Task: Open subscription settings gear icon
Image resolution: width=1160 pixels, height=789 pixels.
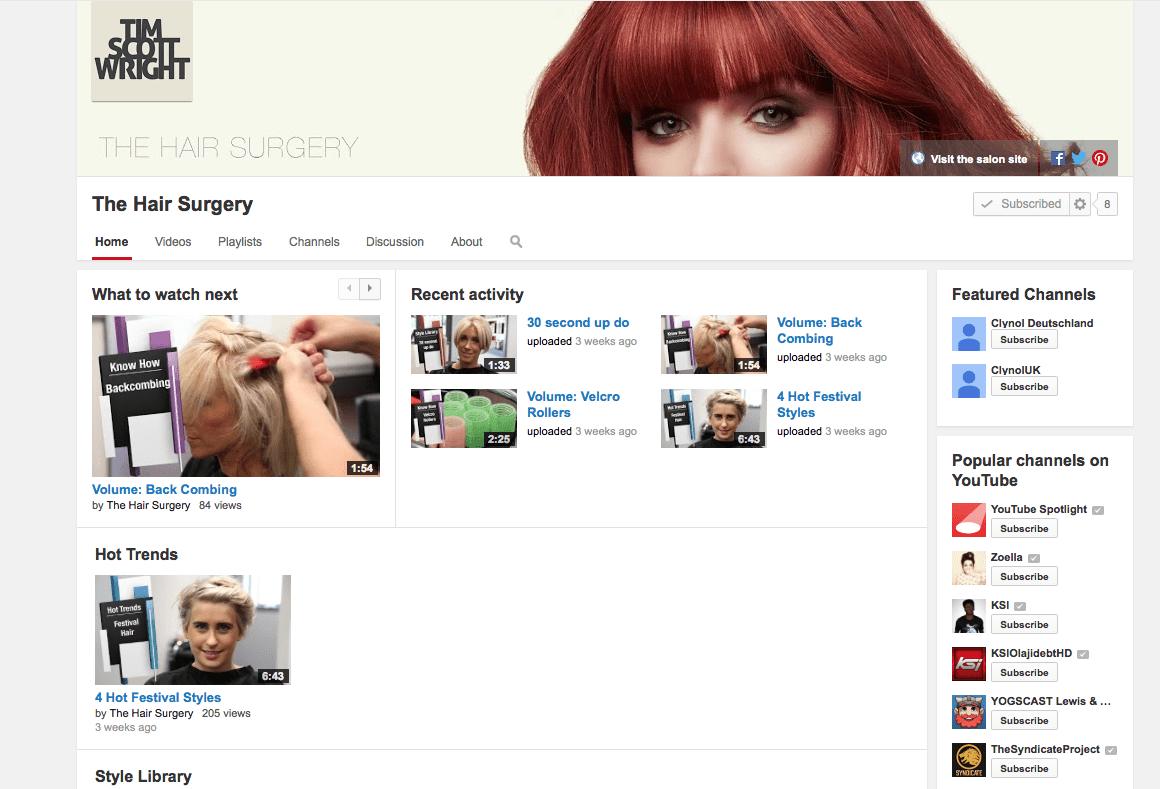Action: click(1080, 204)
